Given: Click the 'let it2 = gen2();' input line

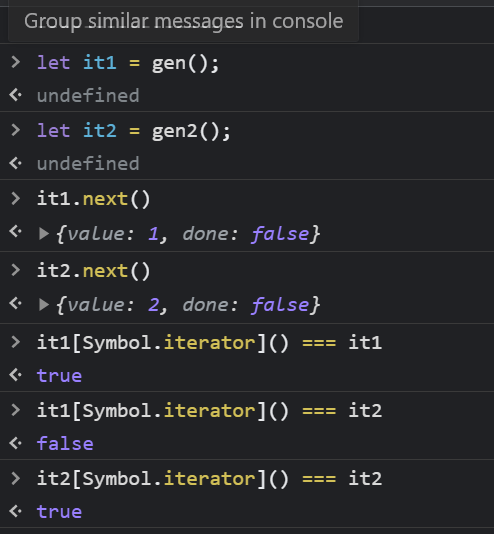Looking at the screenshot, I should click(133, 131).
